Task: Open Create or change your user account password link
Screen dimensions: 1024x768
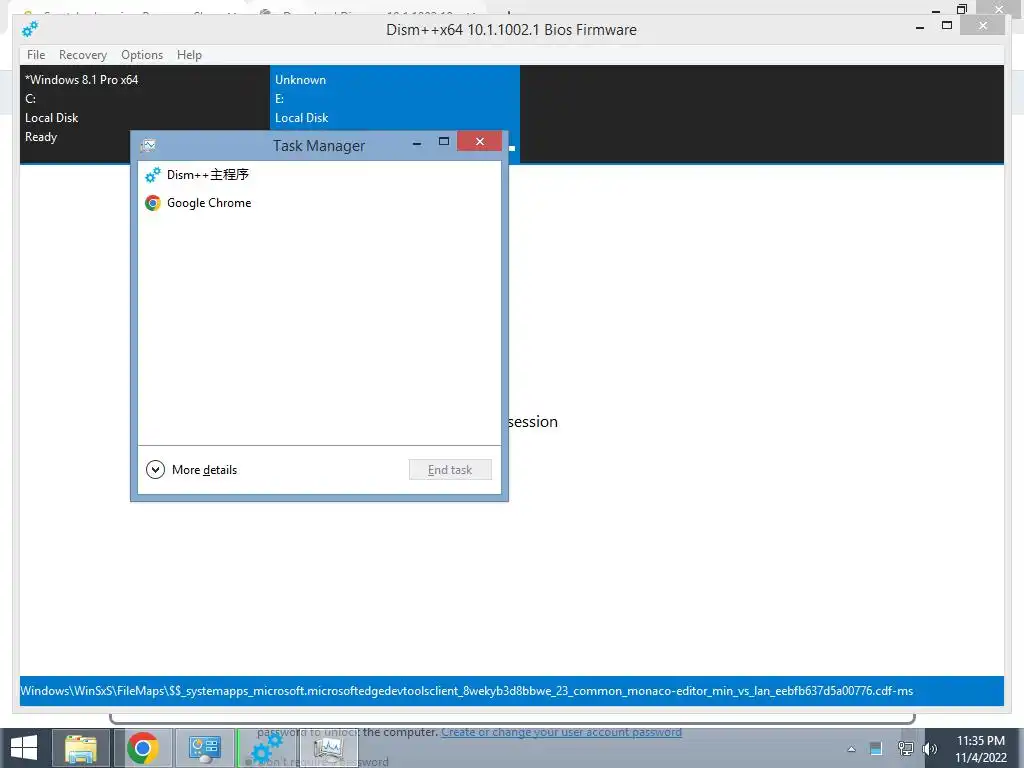Action: point(561,732)
